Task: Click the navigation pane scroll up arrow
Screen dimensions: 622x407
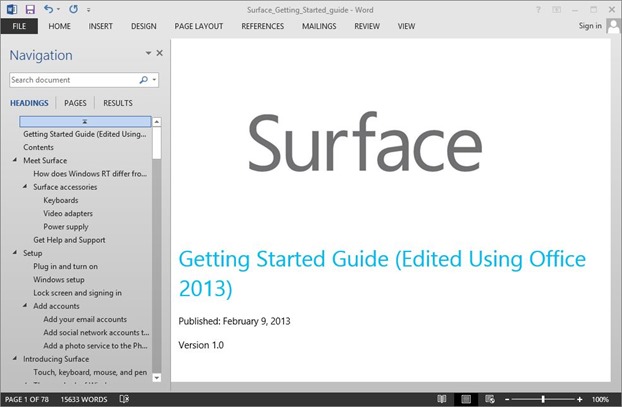Action: tap(157, 122)
